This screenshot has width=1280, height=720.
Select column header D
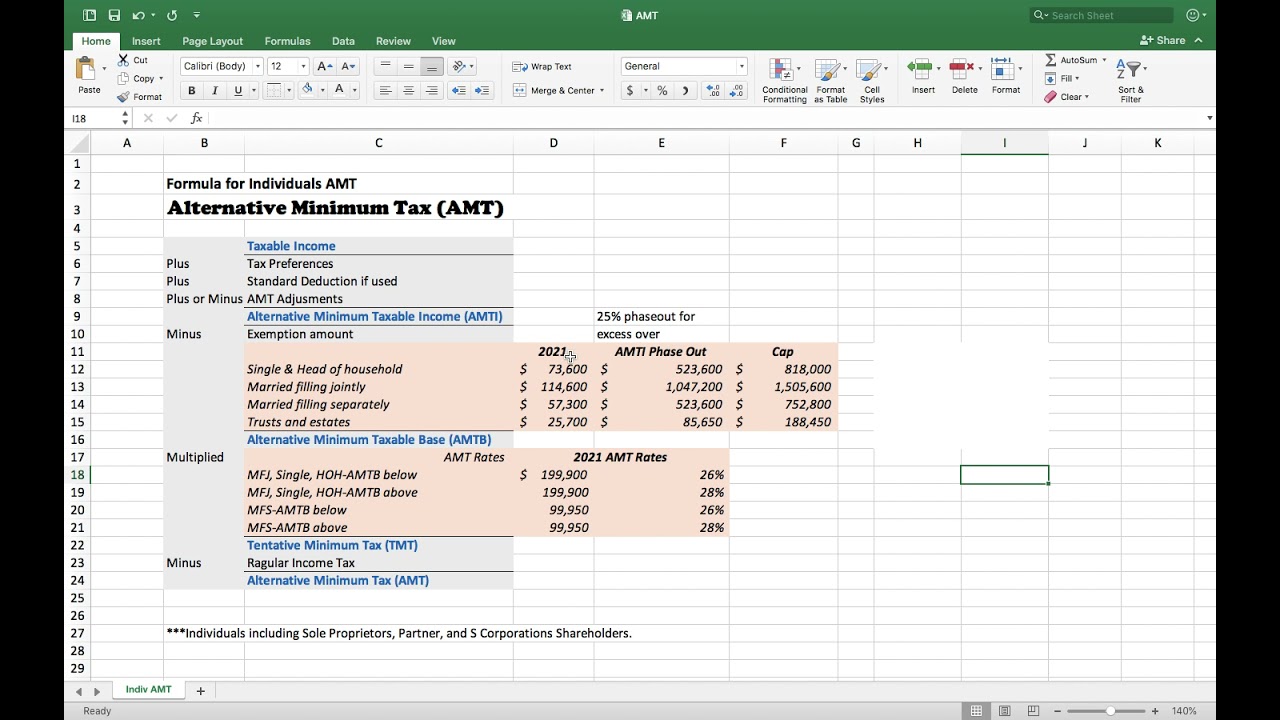pos(553,143)
